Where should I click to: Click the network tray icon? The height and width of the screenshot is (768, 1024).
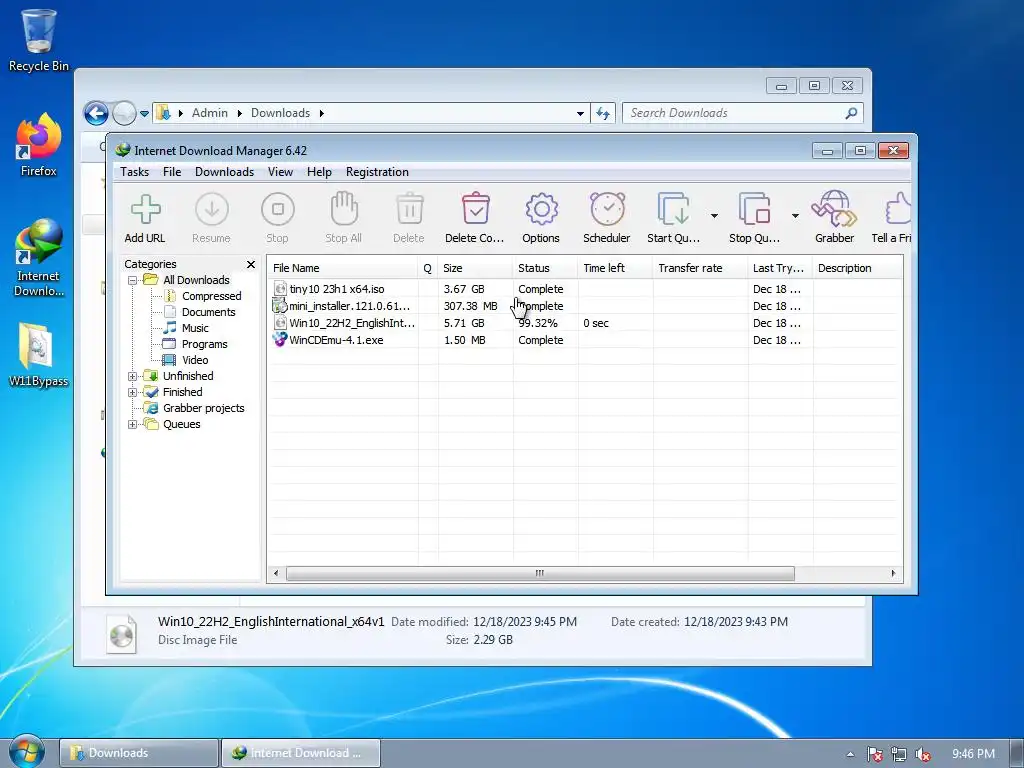[x=899, y=754]
